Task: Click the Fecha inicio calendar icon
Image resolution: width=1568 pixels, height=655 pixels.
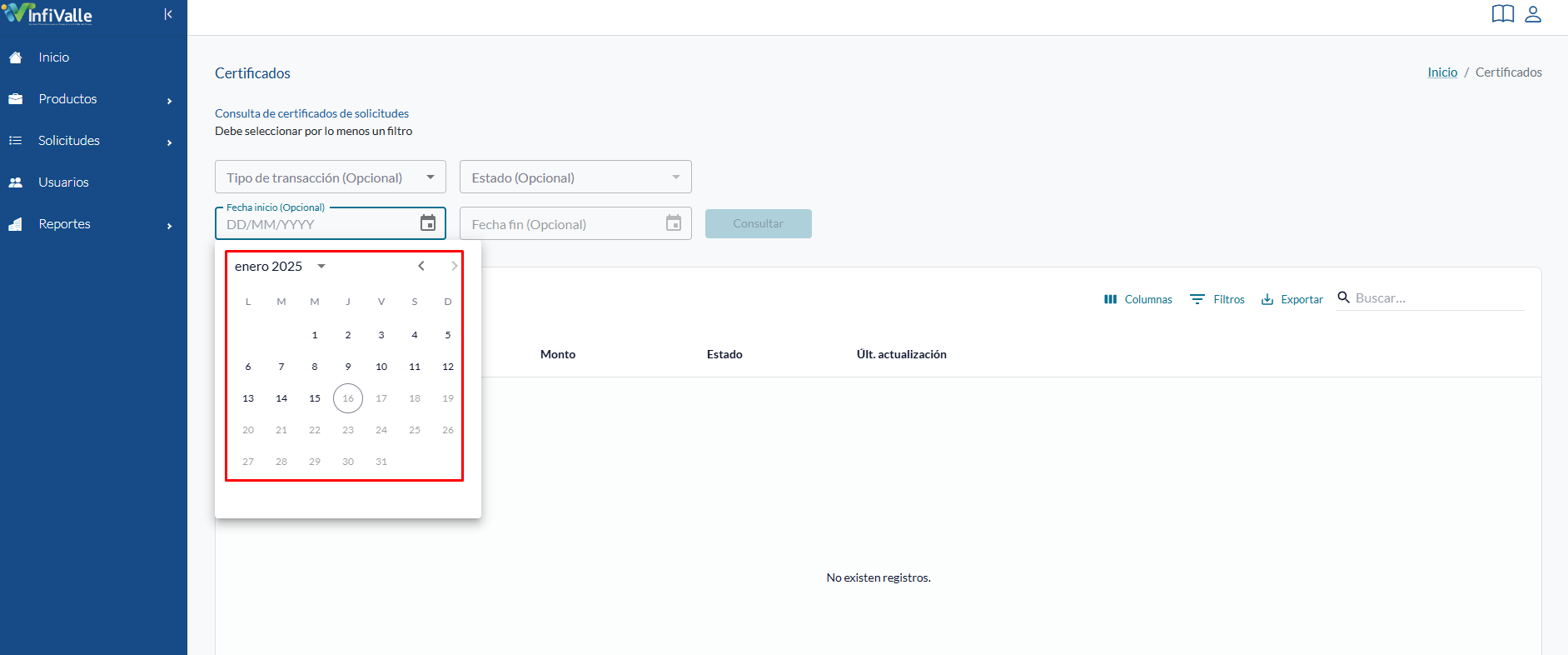Action: pos(428,222)
